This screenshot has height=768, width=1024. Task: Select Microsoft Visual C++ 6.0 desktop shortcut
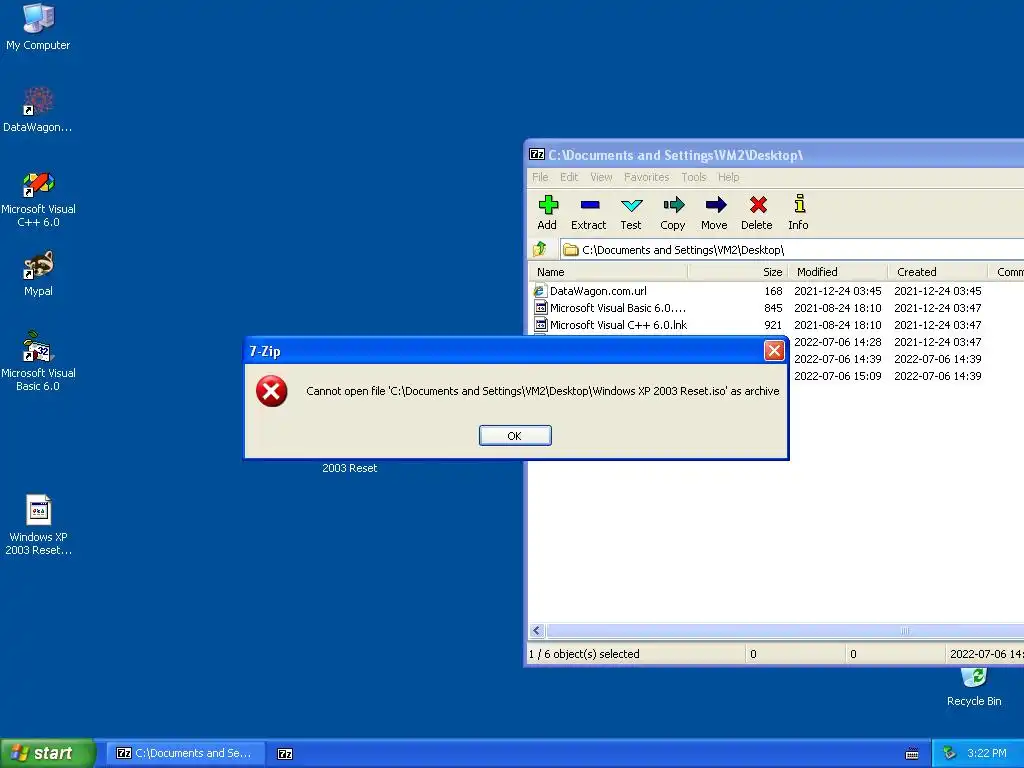pos(38,199)
